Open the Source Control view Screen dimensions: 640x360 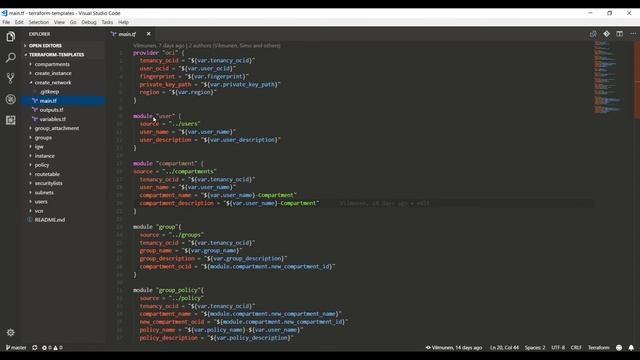(x=11, y=78)
